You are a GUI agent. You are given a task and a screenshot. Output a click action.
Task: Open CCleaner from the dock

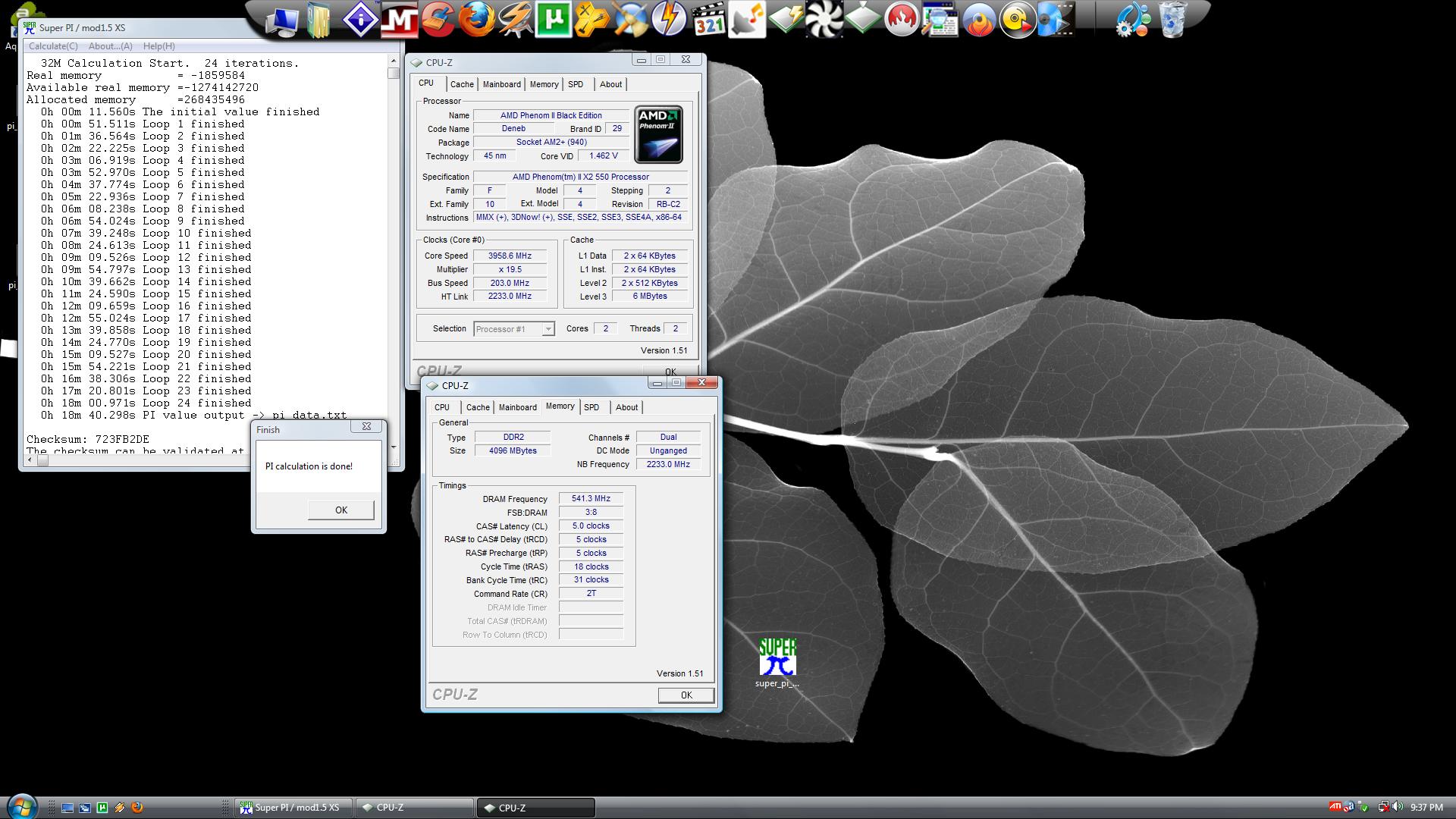point(438,20)
